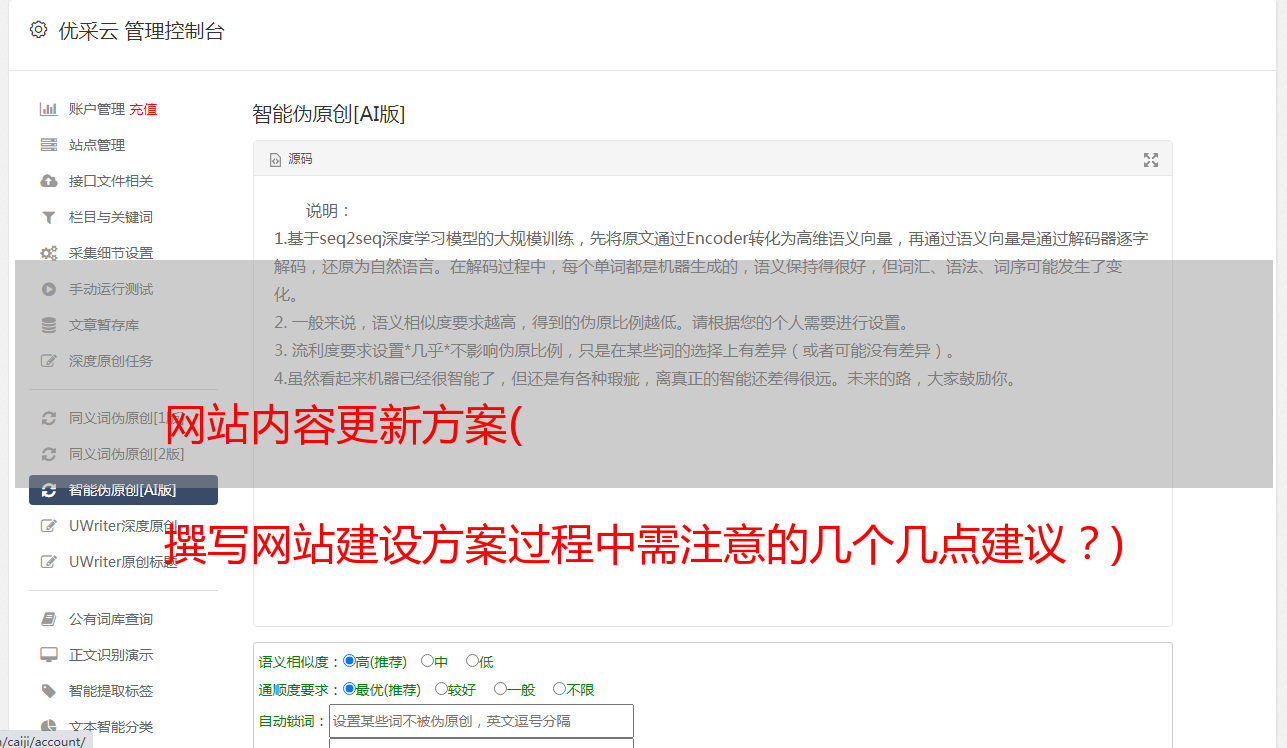Switch the editor to 源码 source view

291,159
